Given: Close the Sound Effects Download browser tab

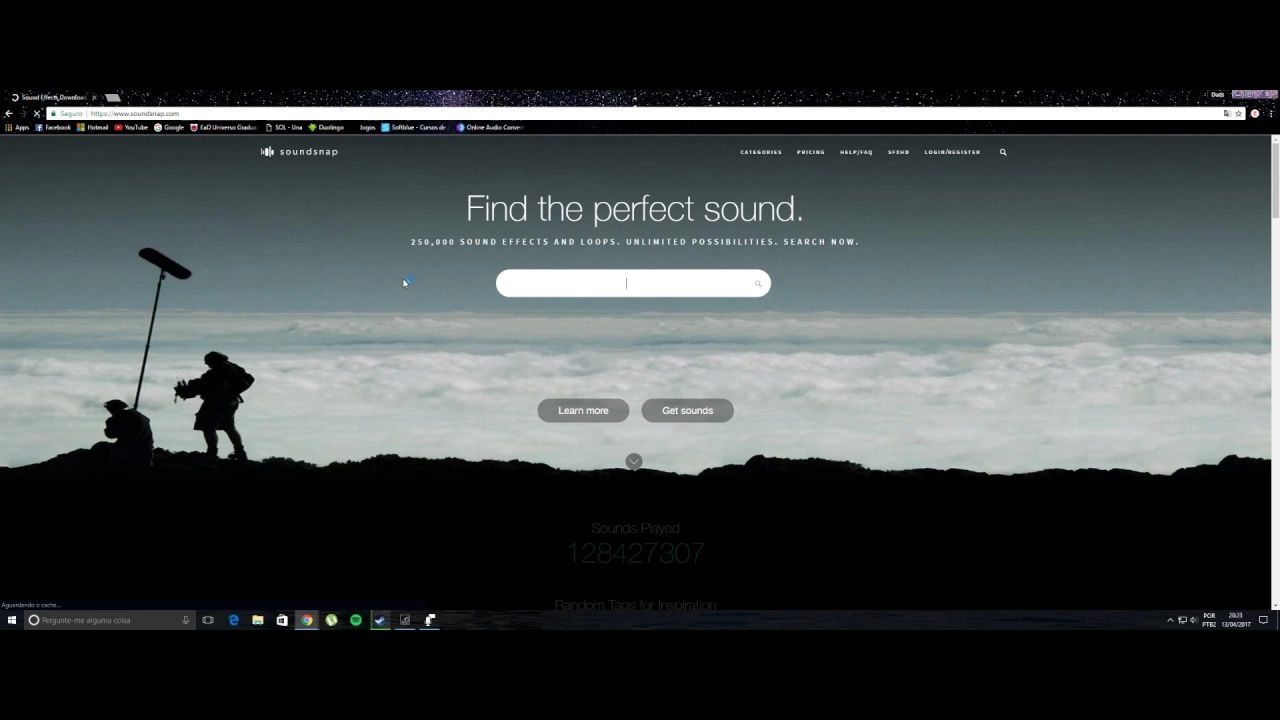Looking at the screenshot, I should [94, 97].
